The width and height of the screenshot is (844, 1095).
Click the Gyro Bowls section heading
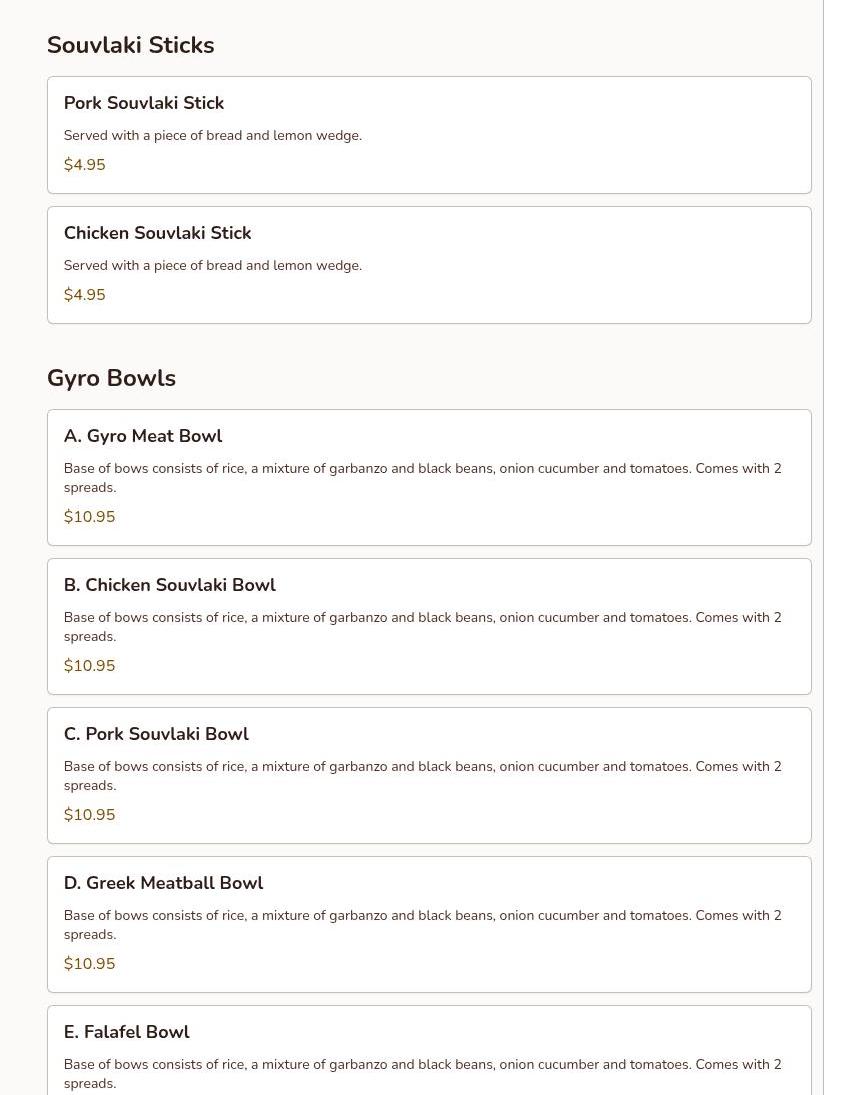(111, 379)
